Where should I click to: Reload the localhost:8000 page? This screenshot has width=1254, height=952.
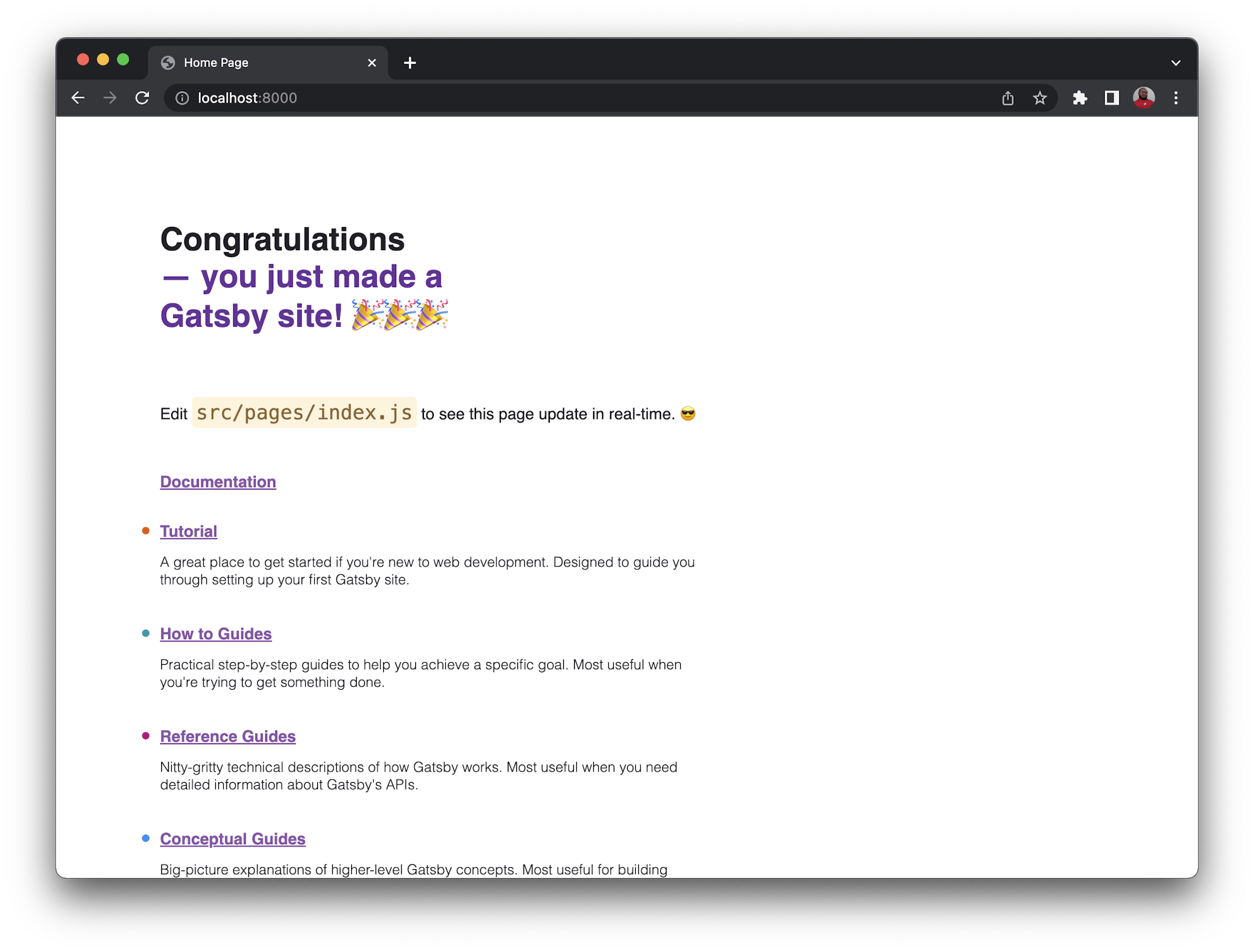point(142,98)
